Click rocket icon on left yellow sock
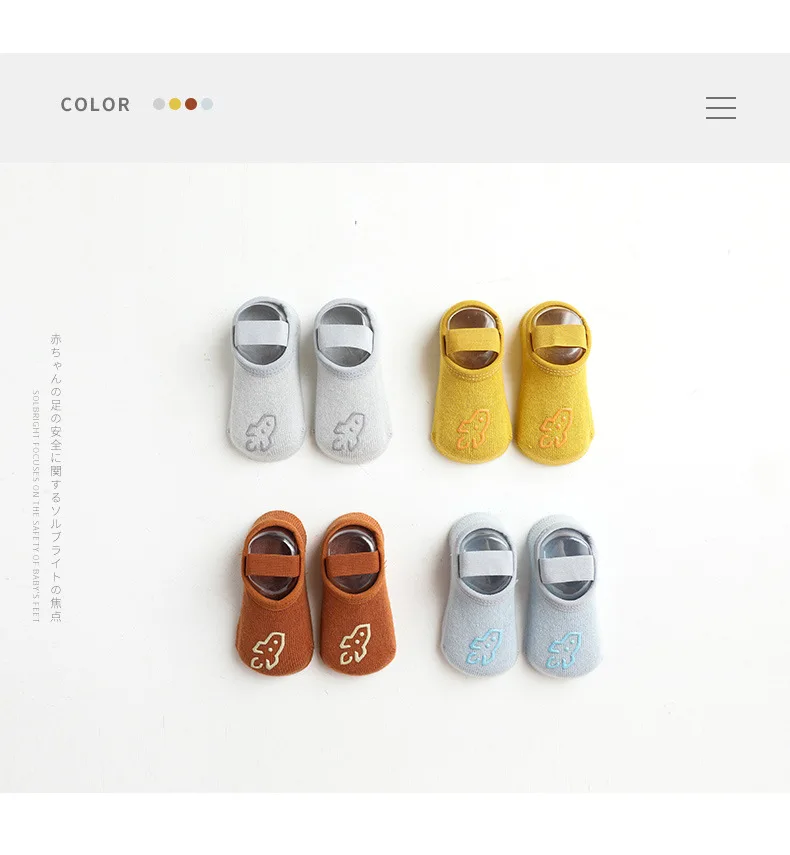The height and width of the screenshot is (855, 790). tap(473, 429)
